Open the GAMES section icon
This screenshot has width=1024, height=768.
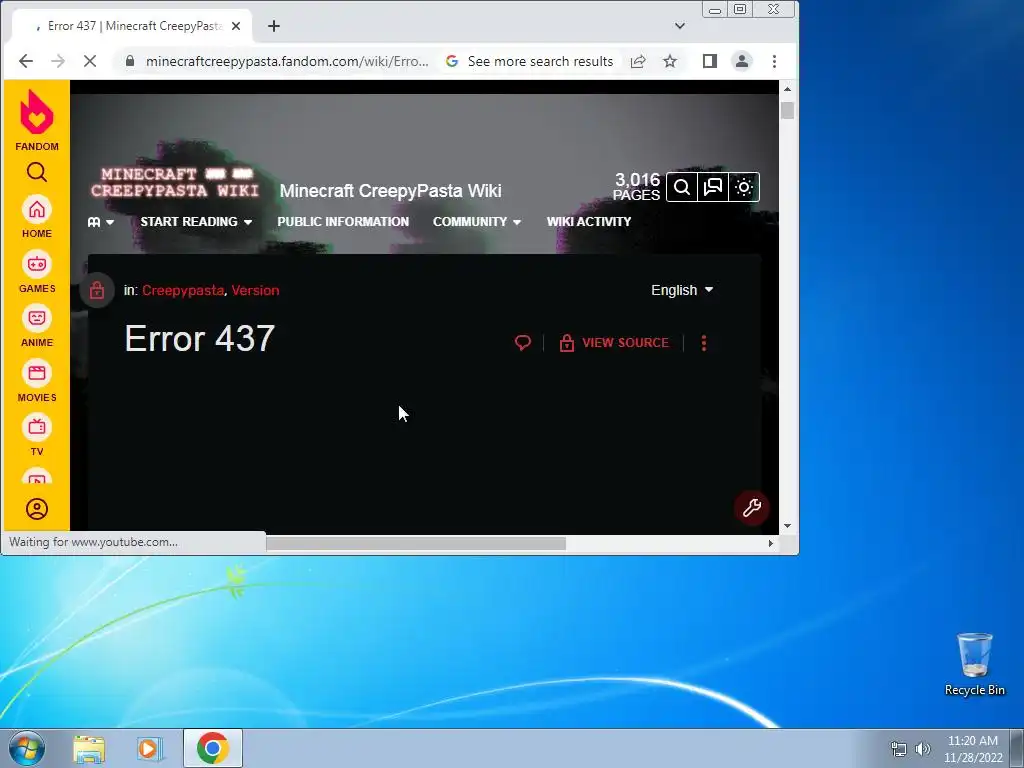coord(37,272)
